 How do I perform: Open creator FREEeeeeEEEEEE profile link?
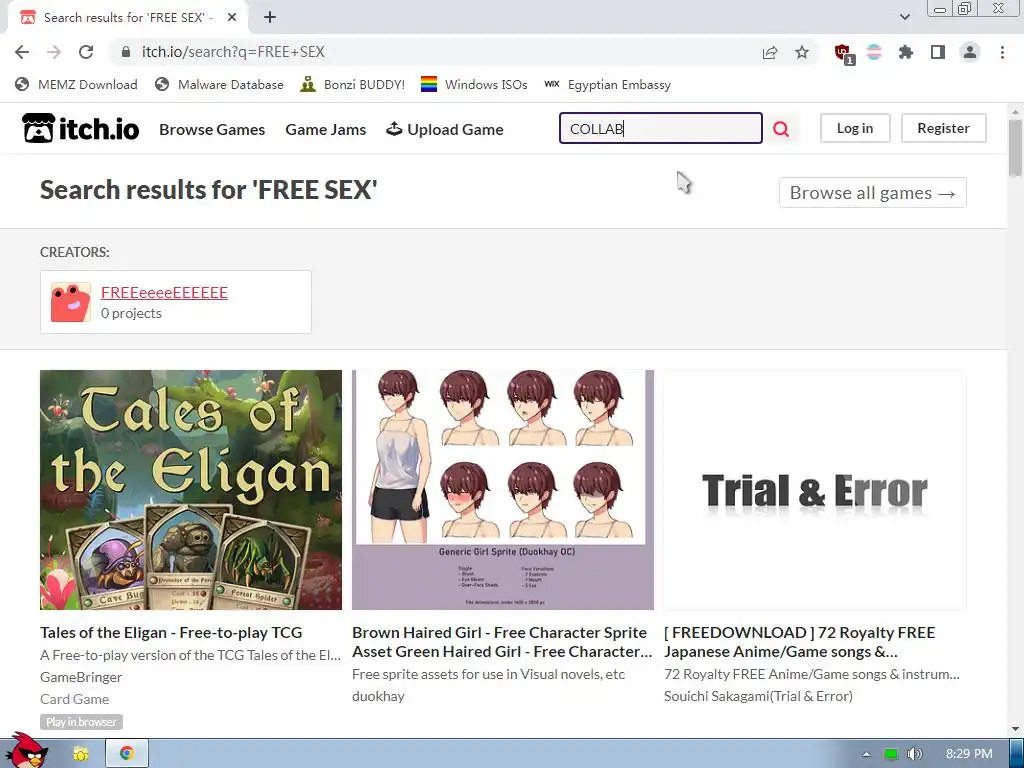tap(164, 293)
